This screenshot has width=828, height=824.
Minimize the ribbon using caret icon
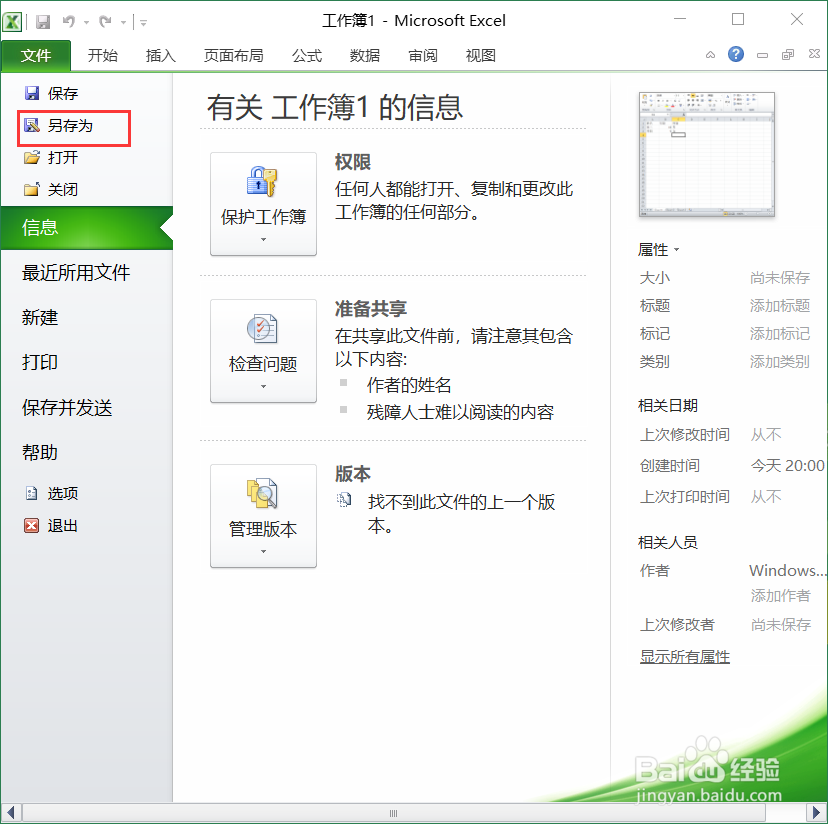click(710, 54)
